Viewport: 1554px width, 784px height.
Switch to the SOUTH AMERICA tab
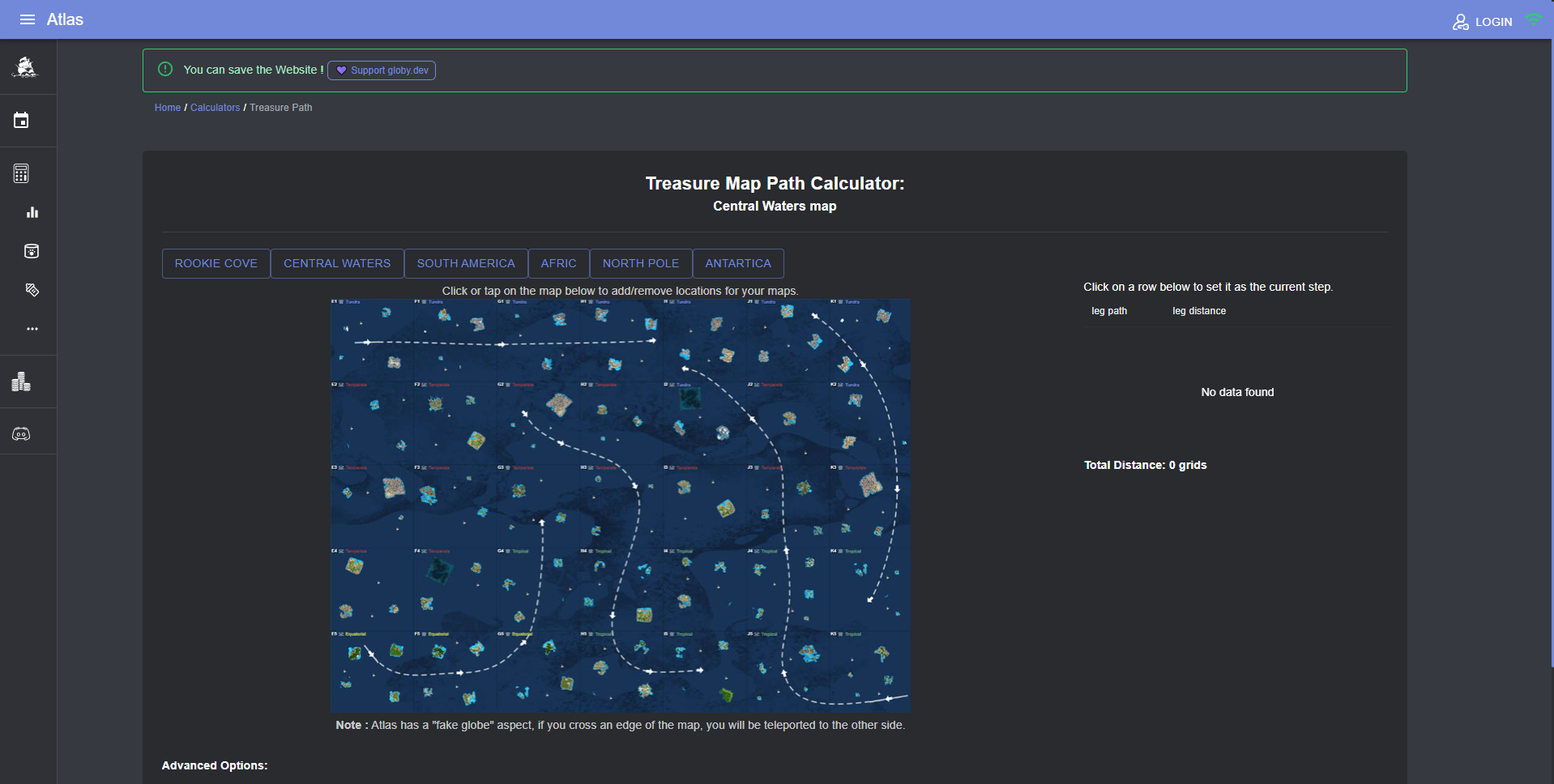(x=466, y=263)
